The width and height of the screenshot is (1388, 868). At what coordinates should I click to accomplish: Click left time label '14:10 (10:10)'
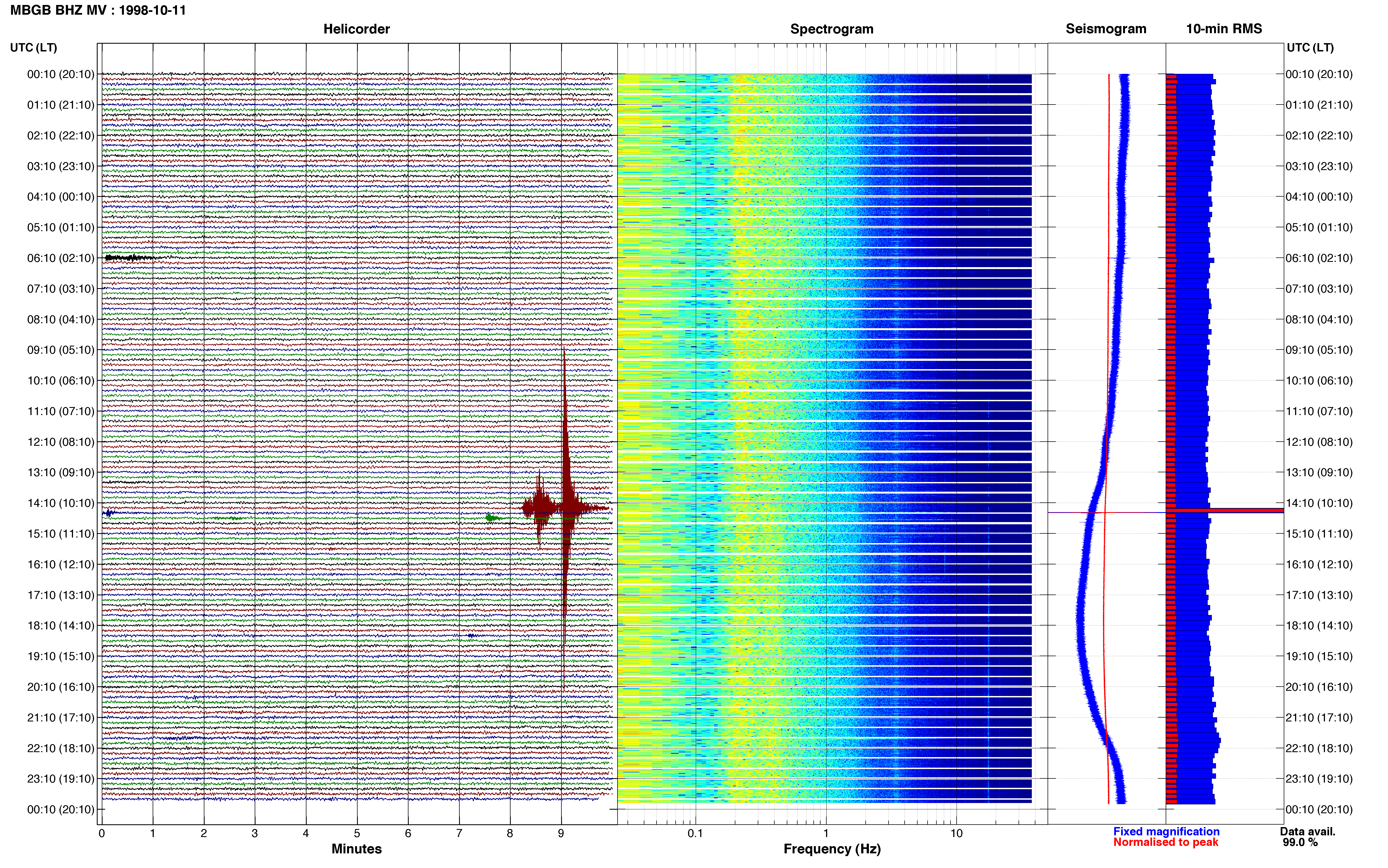point(61,504)
